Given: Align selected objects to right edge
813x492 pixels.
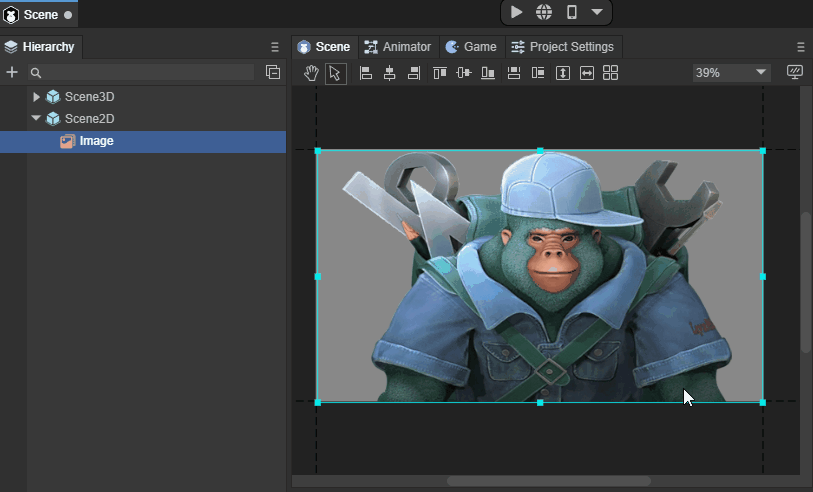Looking at the screenshot, I should 413,73.
